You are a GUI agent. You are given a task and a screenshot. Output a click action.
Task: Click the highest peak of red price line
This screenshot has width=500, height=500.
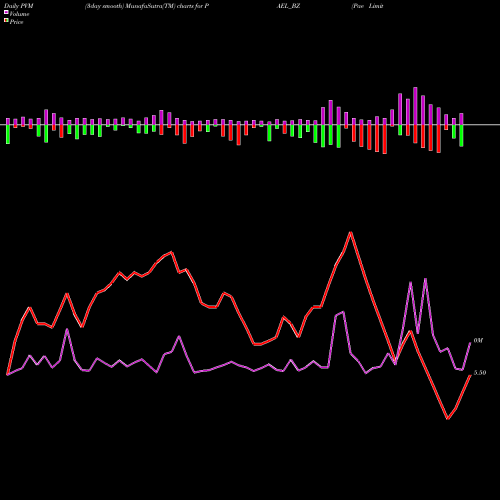click(351, 232)
